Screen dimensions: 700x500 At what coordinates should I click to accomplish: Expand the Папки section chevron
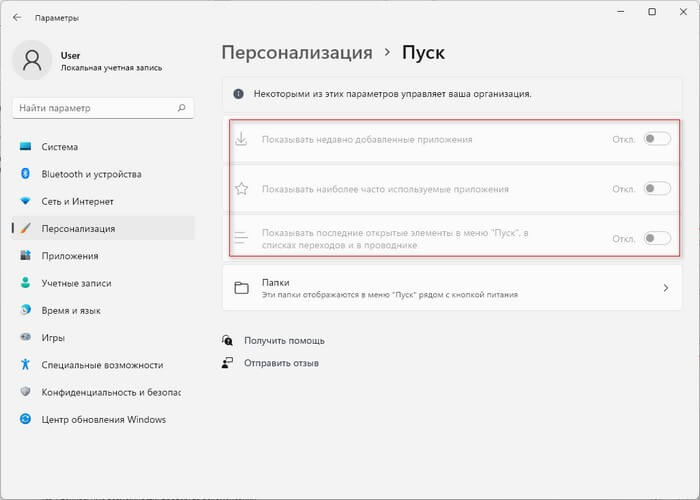[666, 288]
